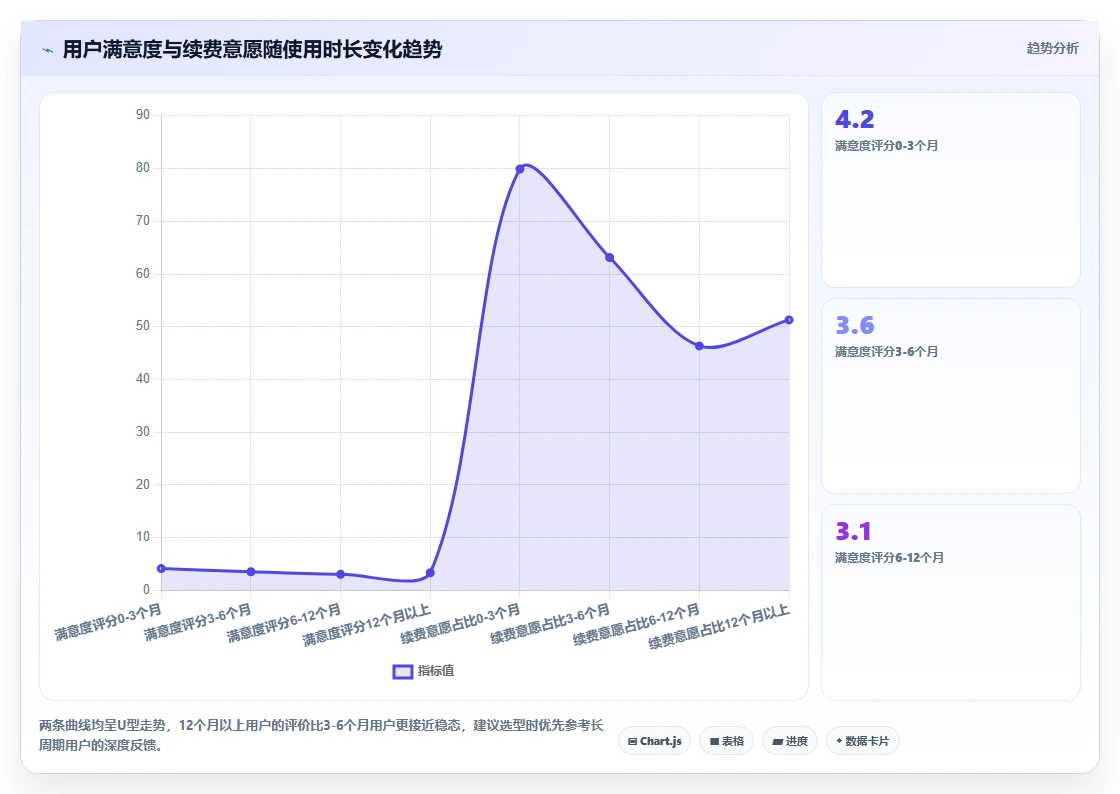Image resolution: width=1120 pixels, height=794 pixels.
Task: Click x-axis label 续费意愿占比0-3个月
Action: click(461, 624)
